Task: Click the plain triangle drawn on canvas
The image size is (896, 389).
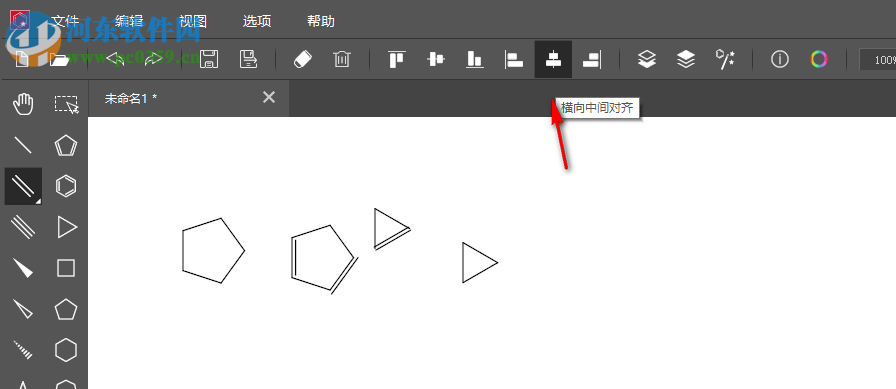Action: point(479,263)
